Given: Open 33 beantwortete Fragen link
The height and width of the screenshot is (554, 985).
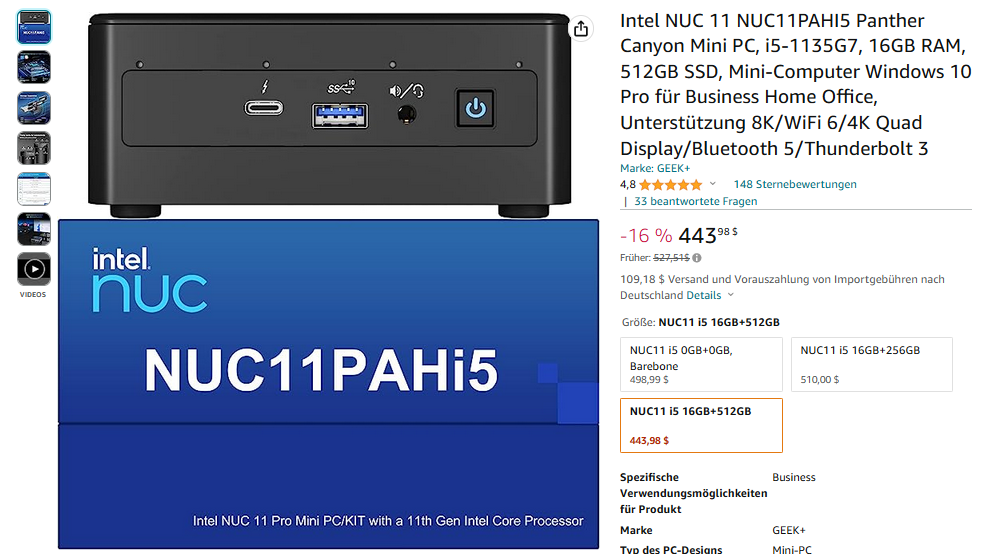Looking at the screenshot, I should (695, 202).
